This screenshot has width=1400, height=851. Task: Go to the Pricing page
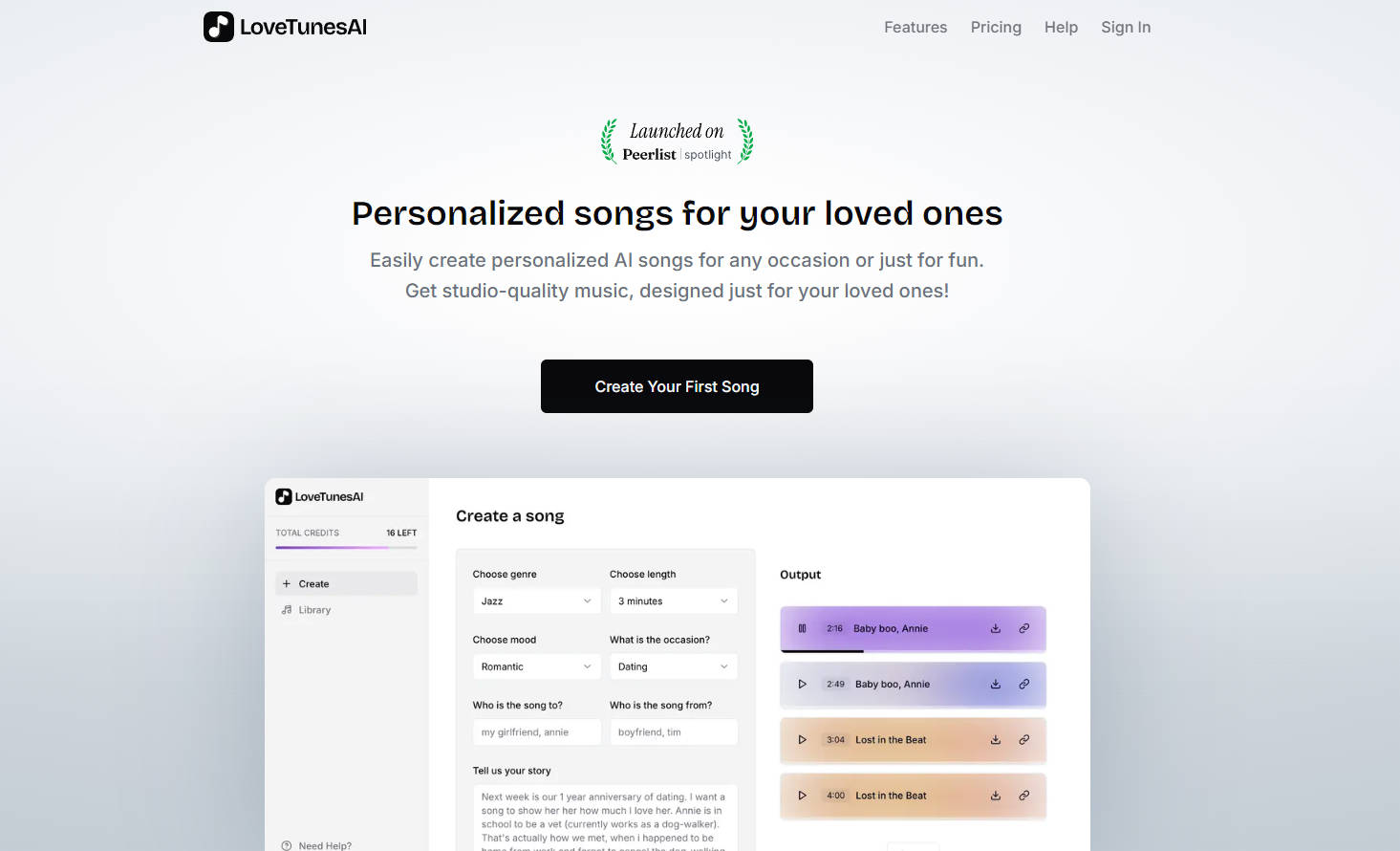click(x=996, y=28)
